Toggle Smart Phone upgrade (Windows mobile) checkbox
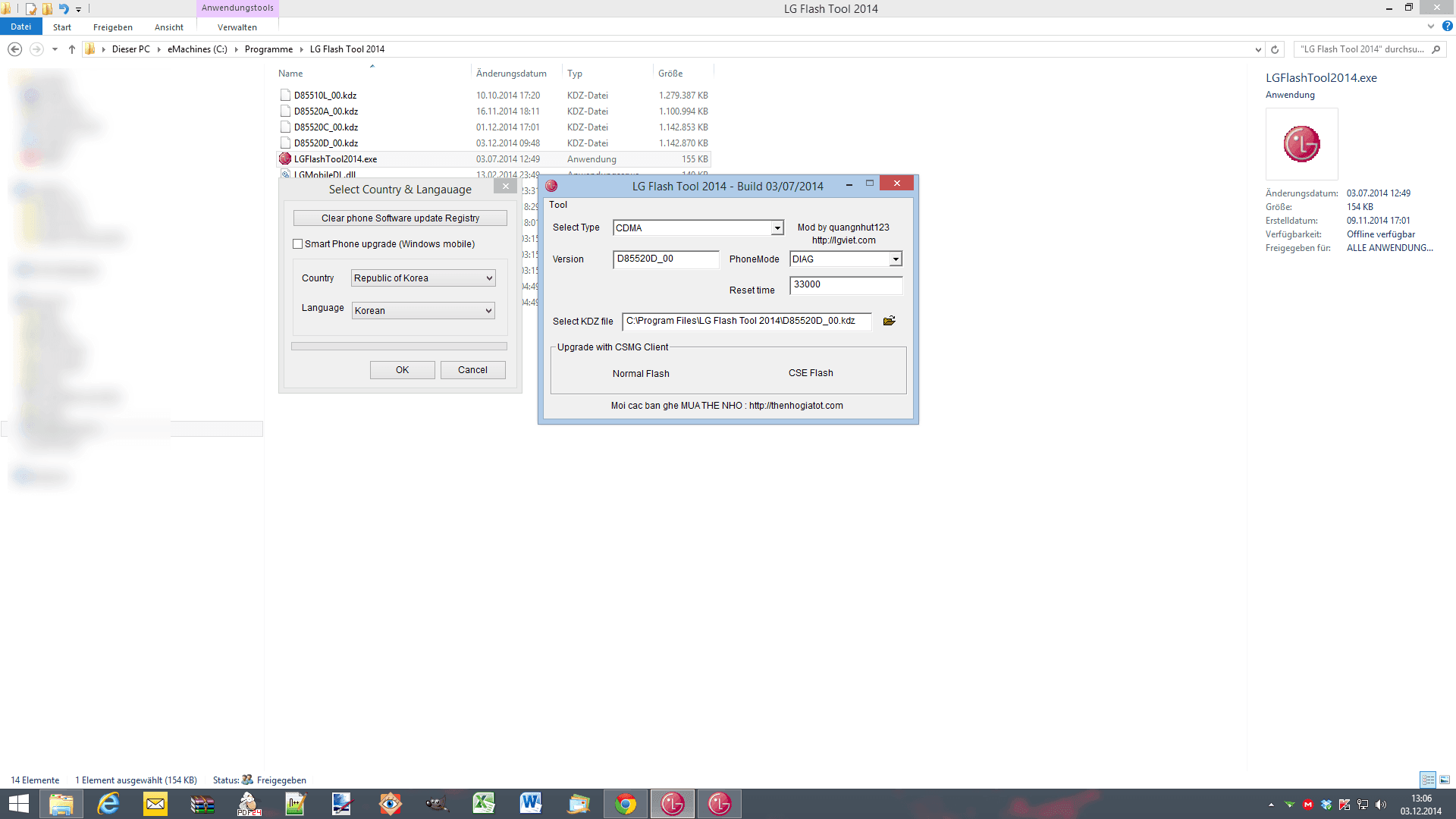This screenshot has height=819, width=1456. point(298,244)
